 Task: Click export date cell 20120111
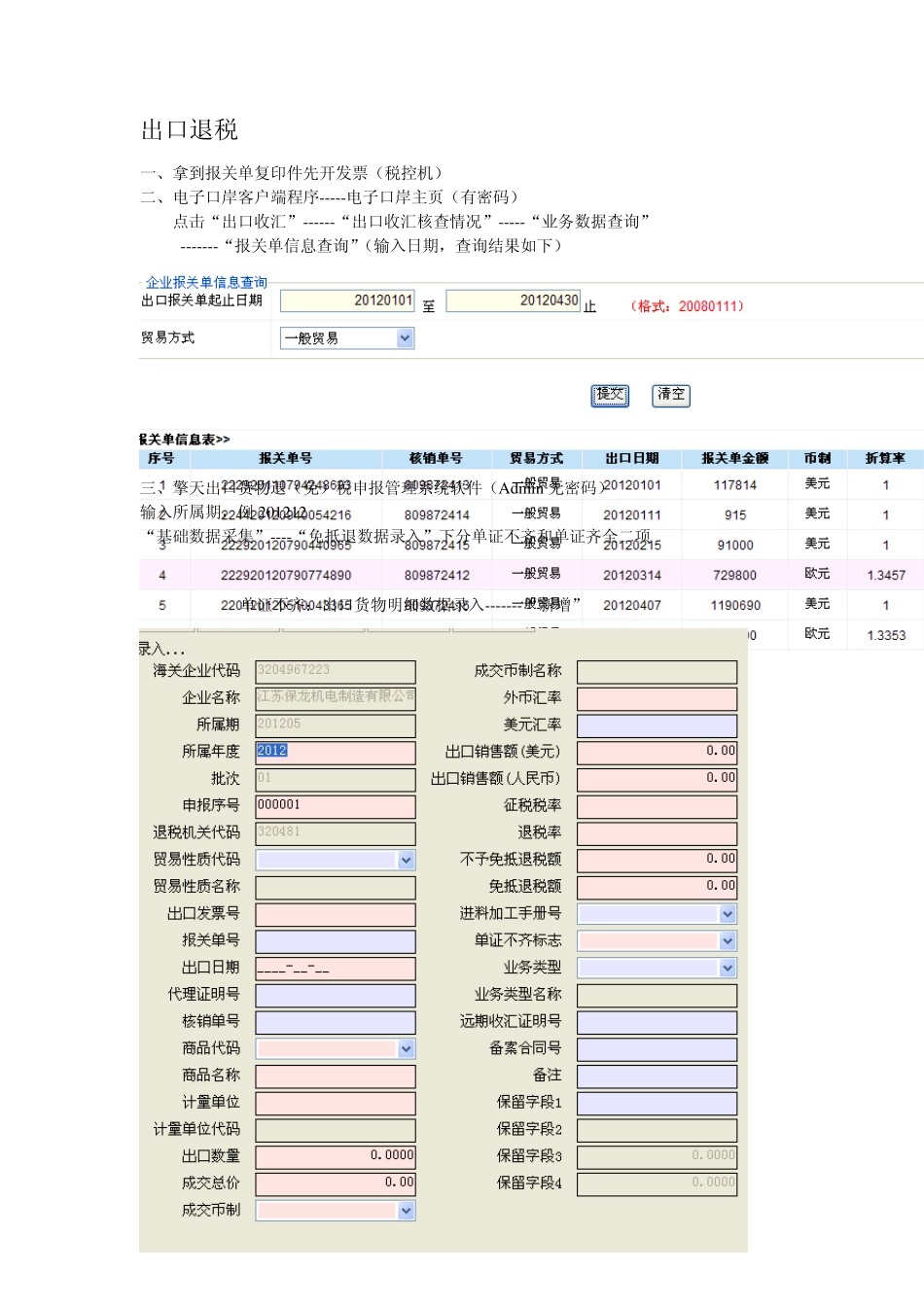point(632,515)
